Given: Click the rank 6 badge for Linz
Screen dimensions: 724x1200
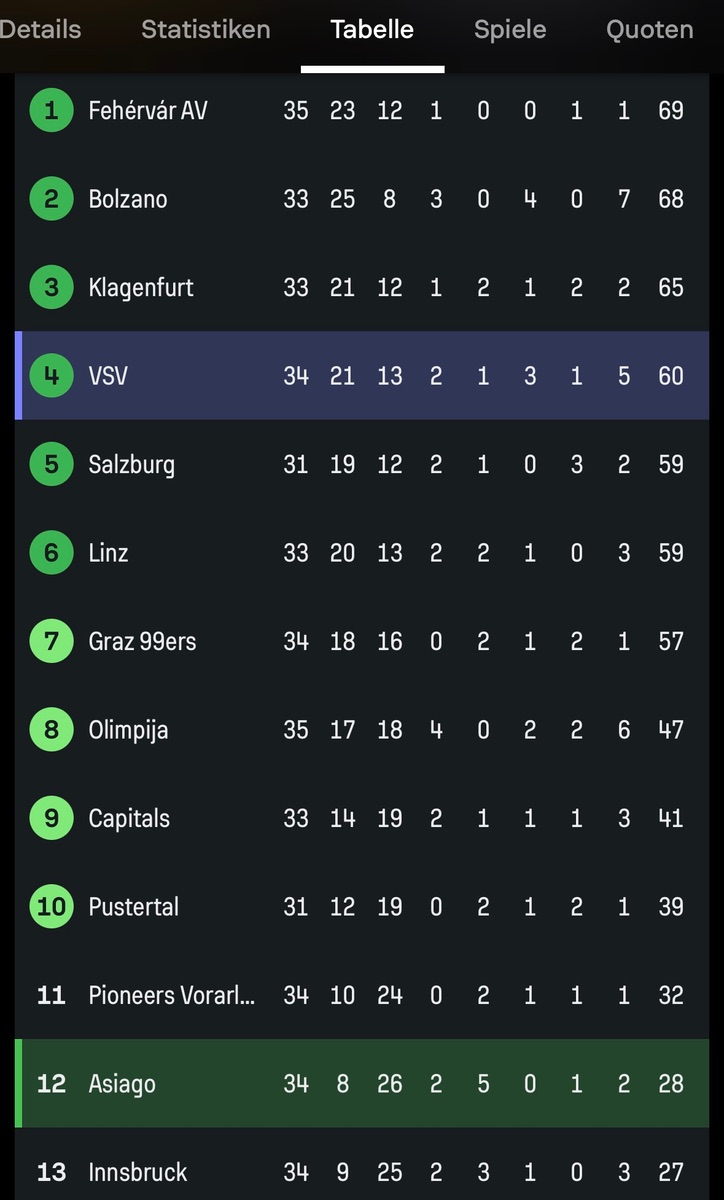Looking at the screenshot, I should click(x=51, y=553).
